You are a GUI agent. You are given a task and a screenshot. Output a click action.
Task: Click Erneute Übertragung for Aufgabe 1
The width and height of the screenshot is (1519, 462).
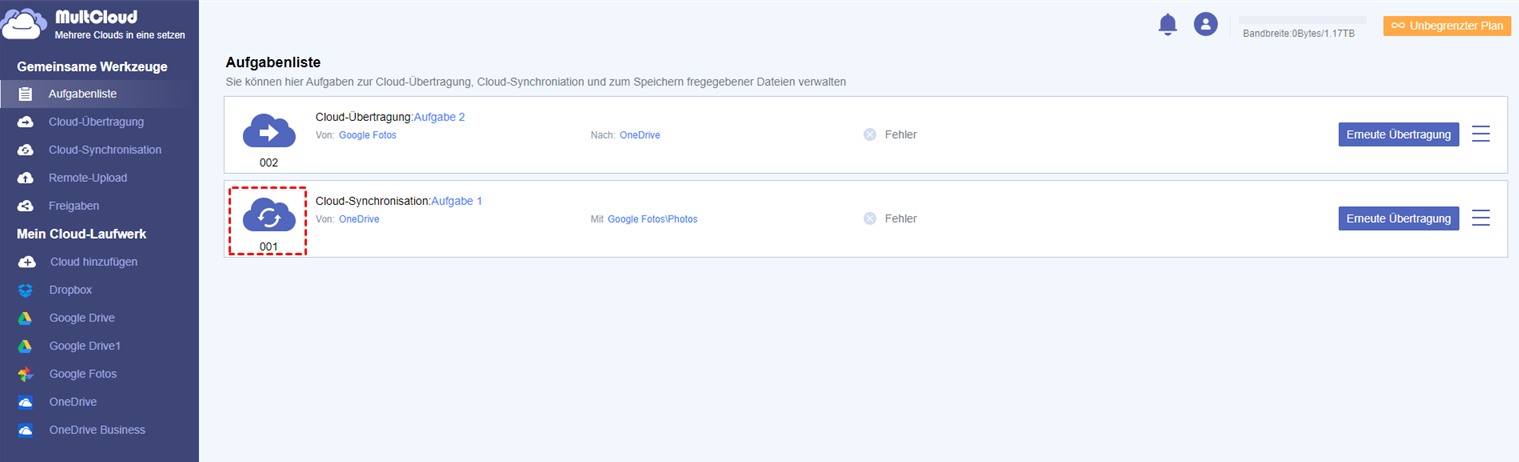(1398, 218)
